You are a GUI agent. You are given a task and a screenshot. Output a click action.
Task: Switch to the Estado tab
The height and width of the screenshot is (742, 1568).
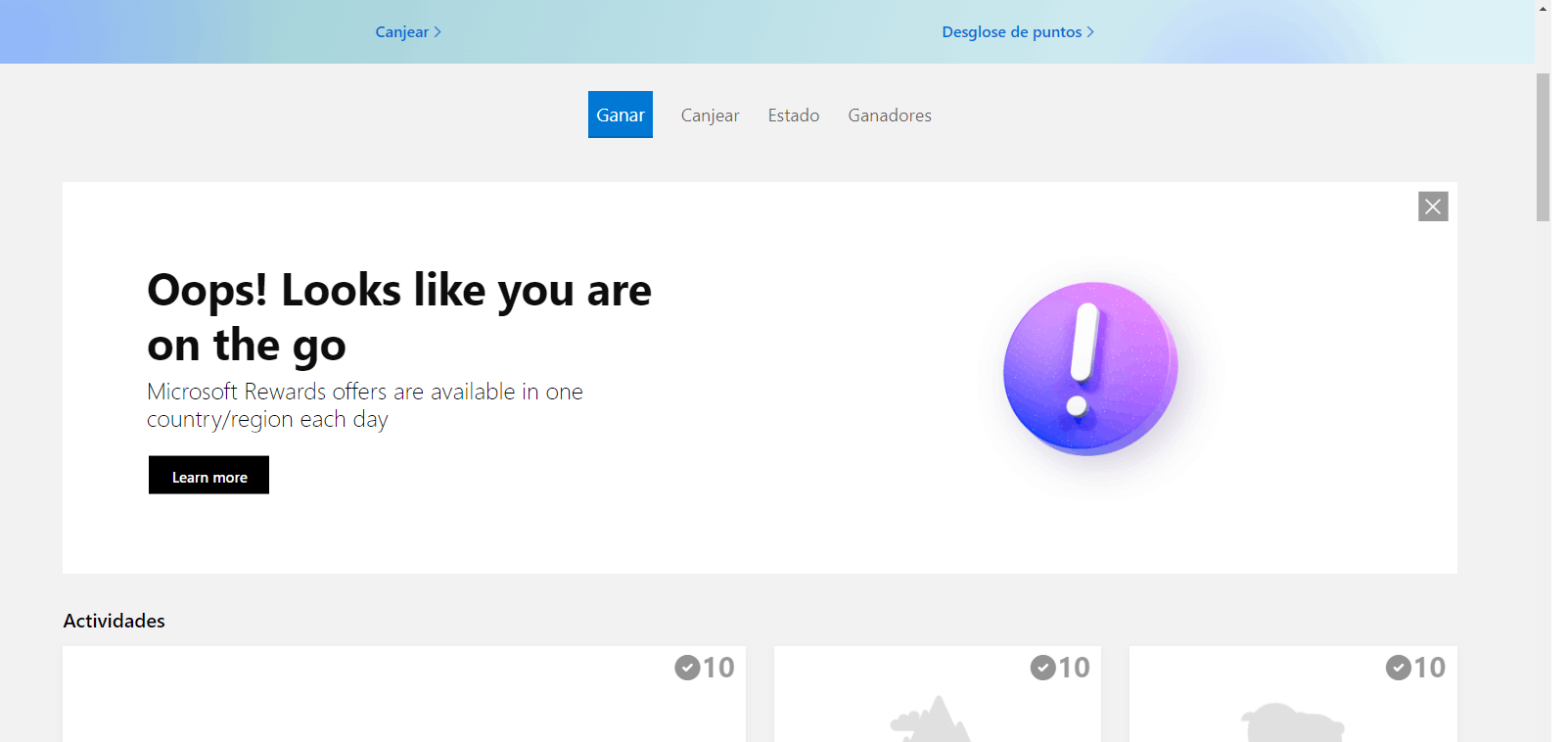794,115
